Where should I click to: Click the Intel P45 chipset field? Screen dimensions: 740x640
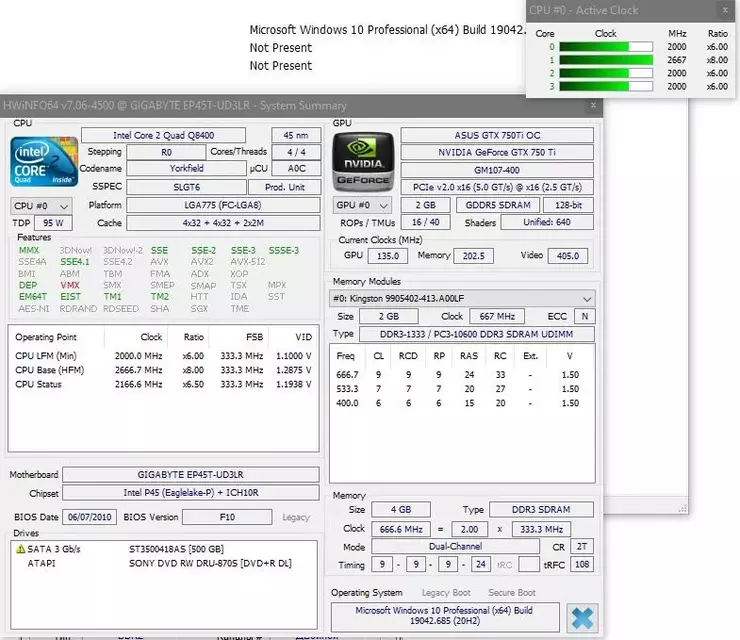point(191,493)
